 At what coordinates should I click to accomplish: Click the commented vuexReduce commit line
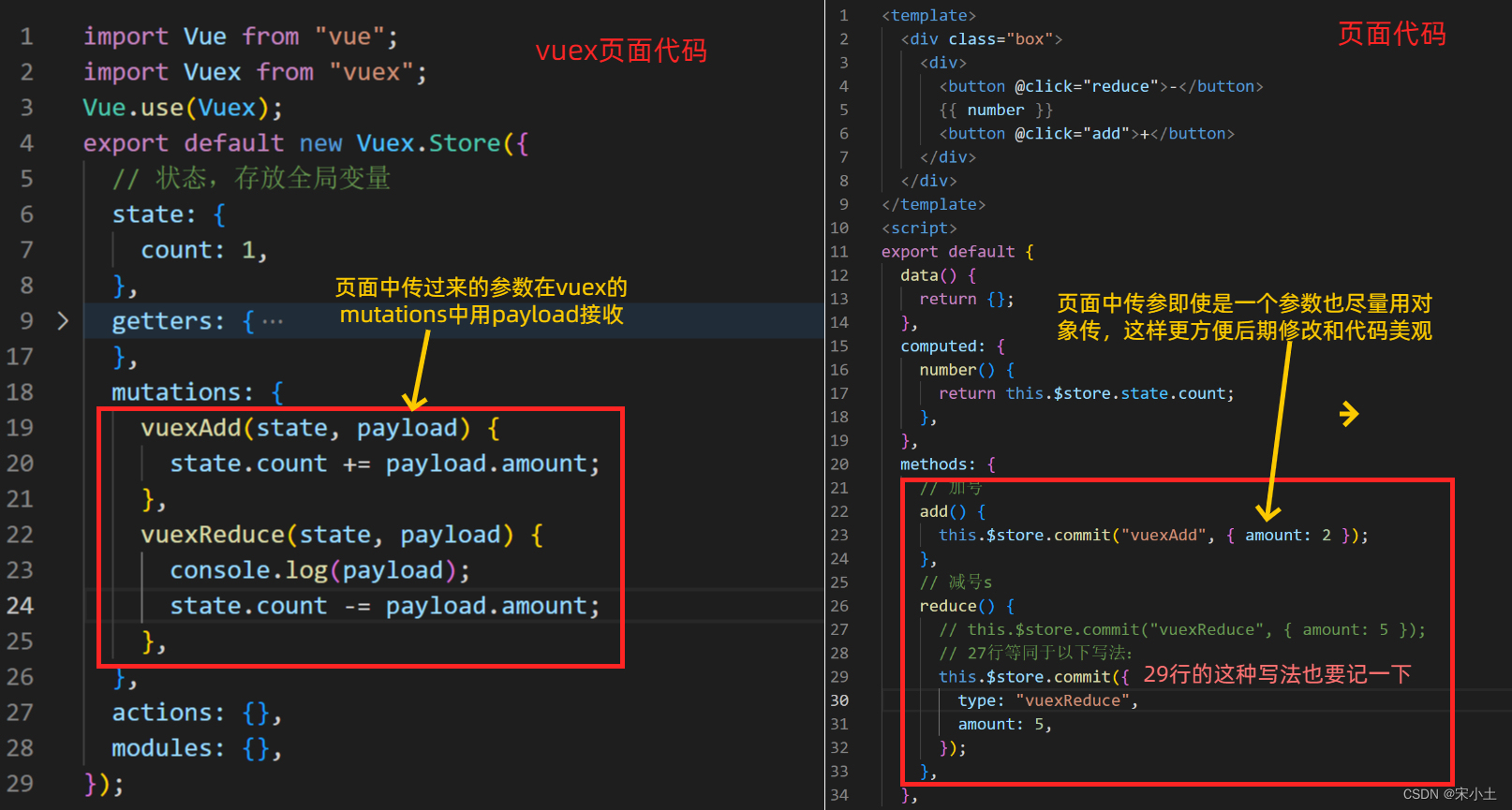click(1182, 630)
